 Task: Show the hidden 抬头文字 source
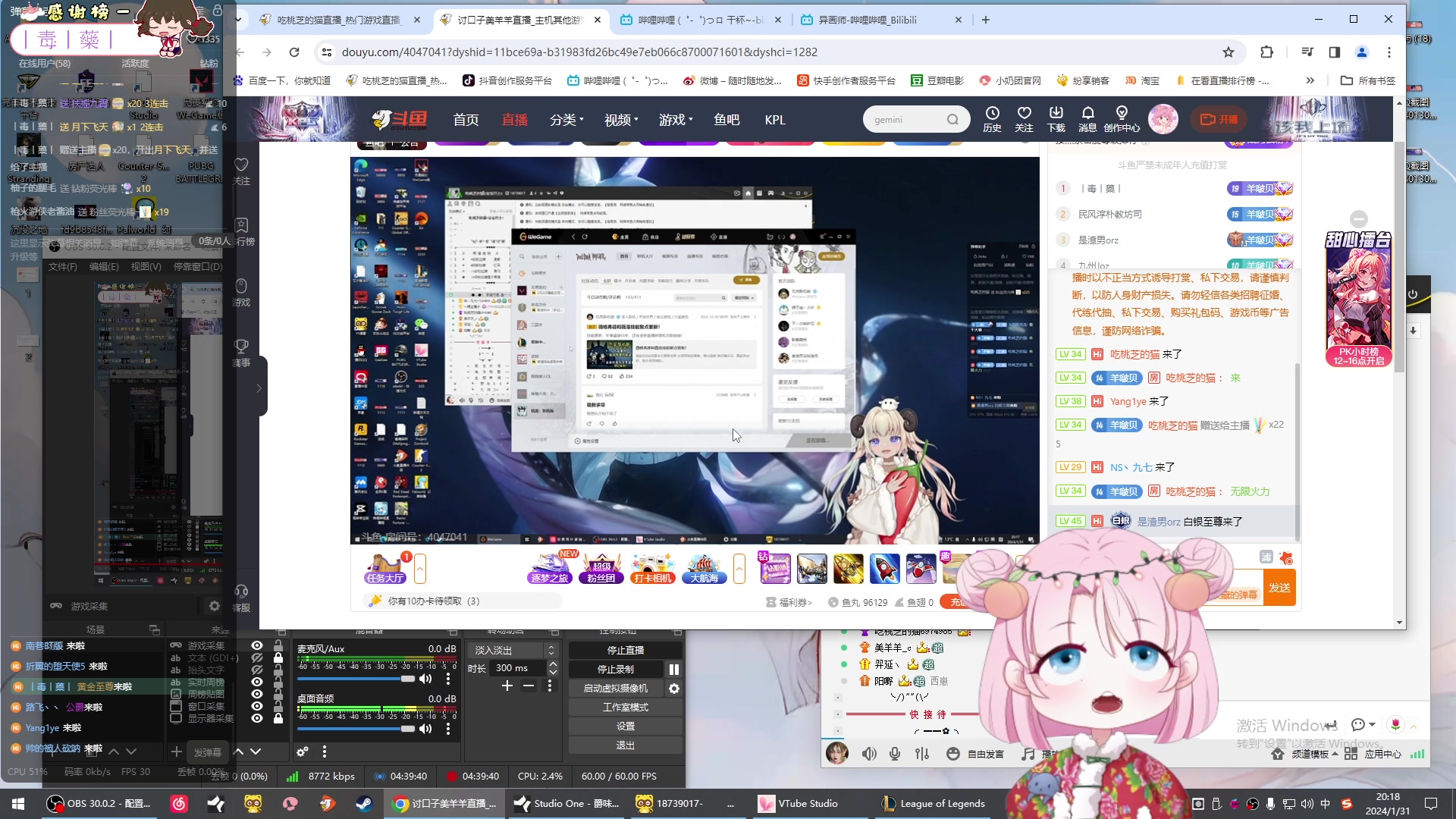tap(257, 670)
